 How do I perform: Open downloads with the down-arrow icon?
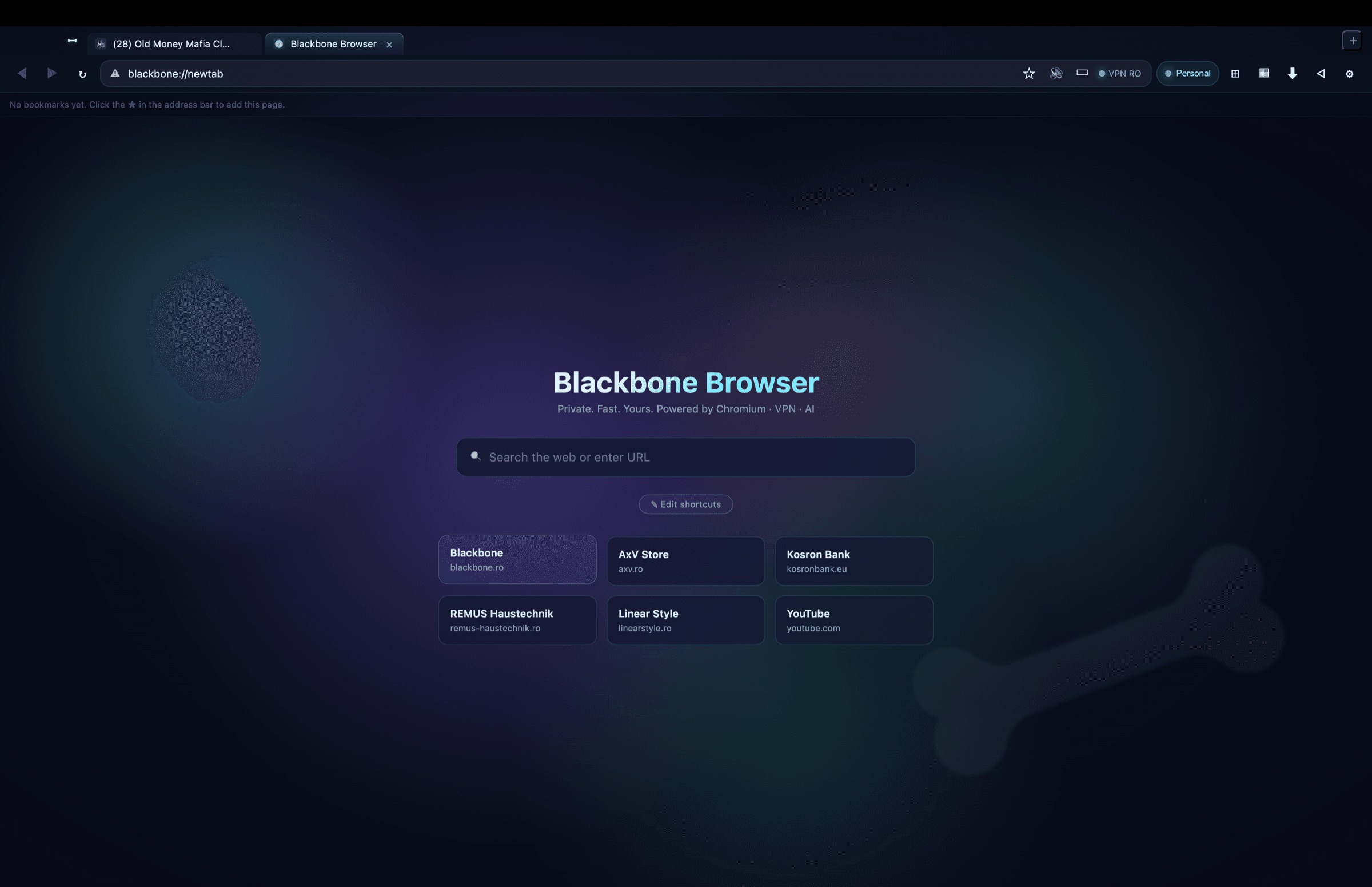[1293, 73]
